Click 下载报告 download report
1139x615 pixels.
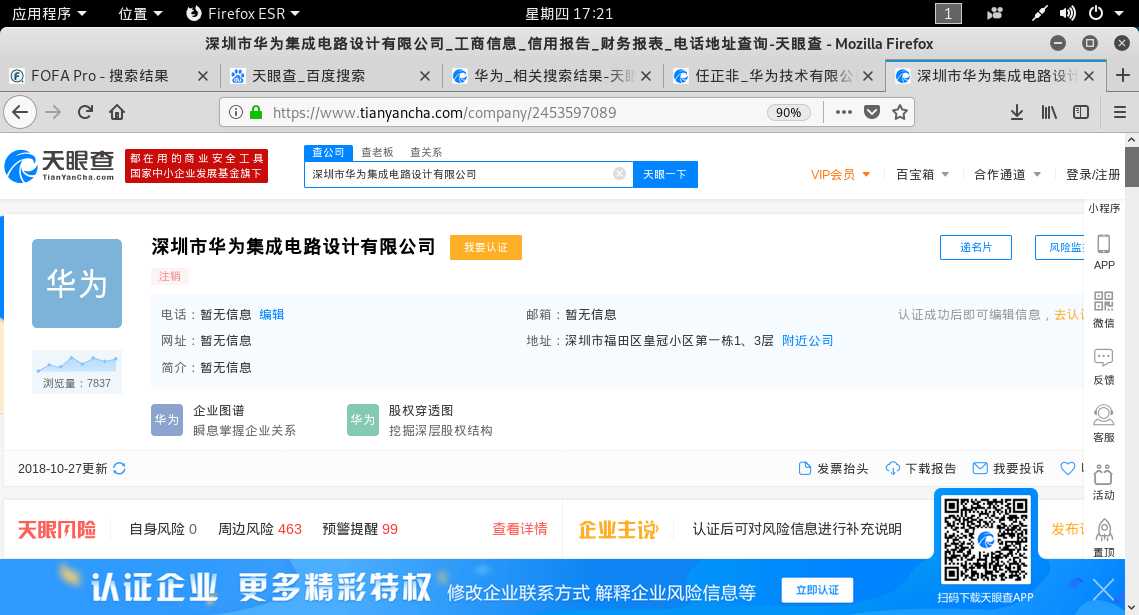(x=921, y=468)
